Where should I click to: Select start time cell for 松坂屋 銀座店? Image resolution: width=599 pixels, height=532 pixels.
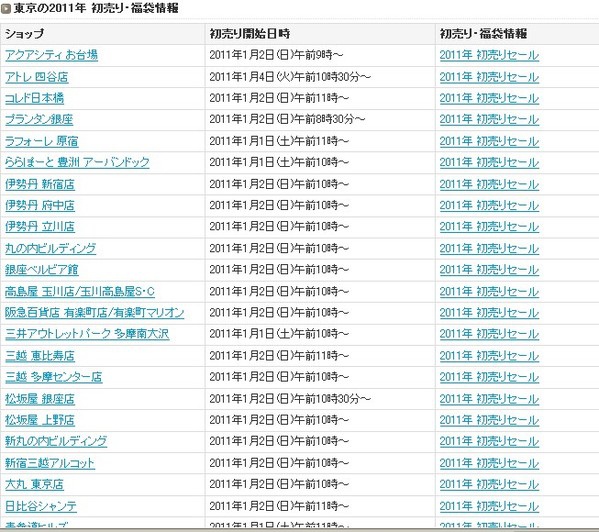pos(320,399)
